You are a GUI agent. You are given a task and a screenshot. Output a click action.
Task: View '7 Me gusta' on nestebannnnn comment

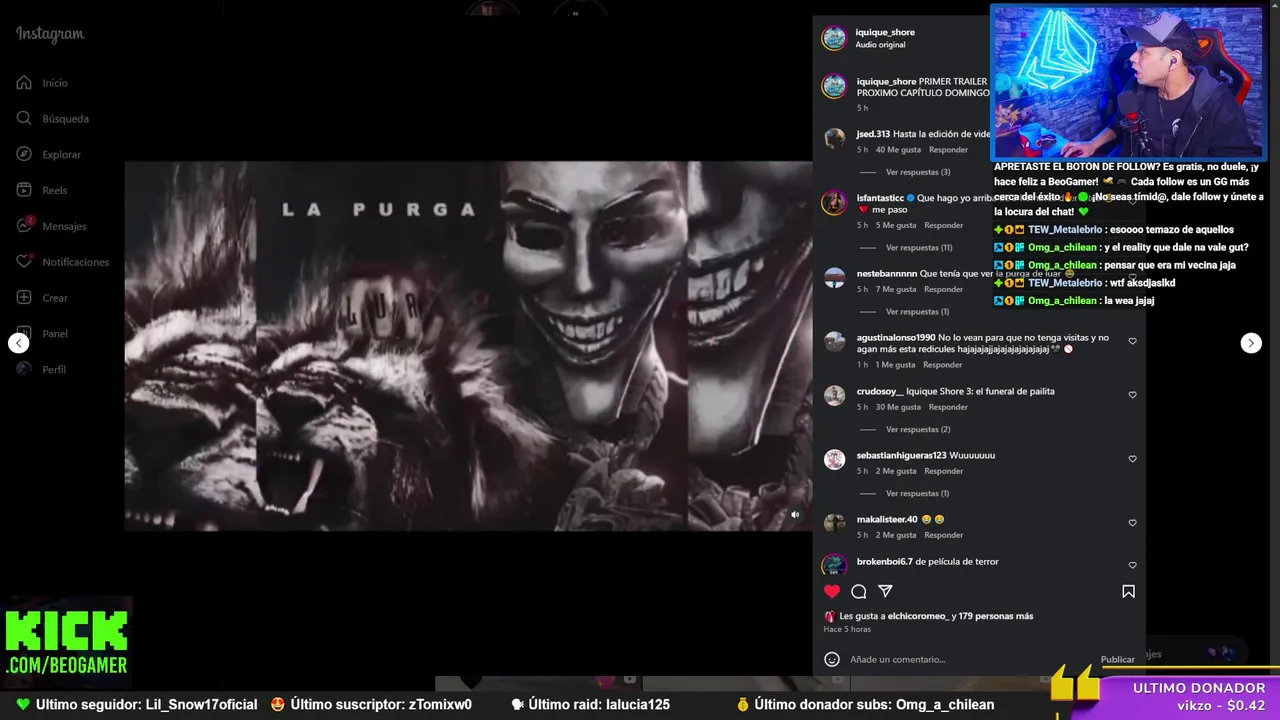[x=896, y=289]
